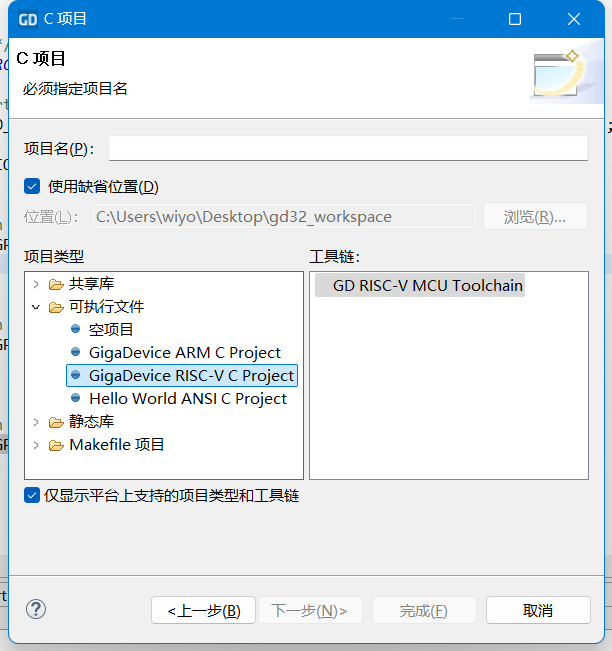Expand the Makefile 项目 tree node
This screenshot has height=651, width=612.
36,445
